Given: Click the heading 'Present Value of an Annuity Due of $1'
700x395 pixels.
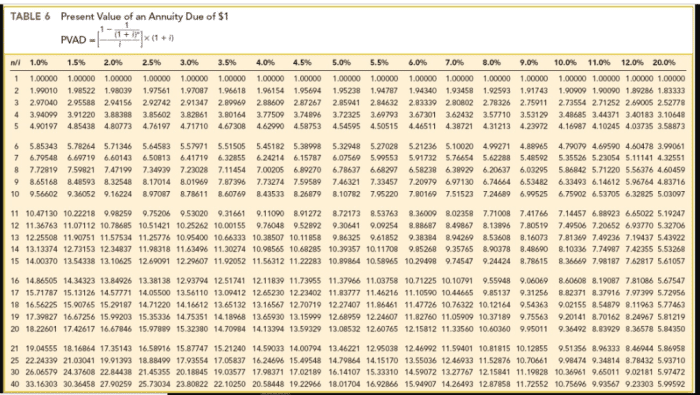Looking at the screenshot, I should [145, 17].
